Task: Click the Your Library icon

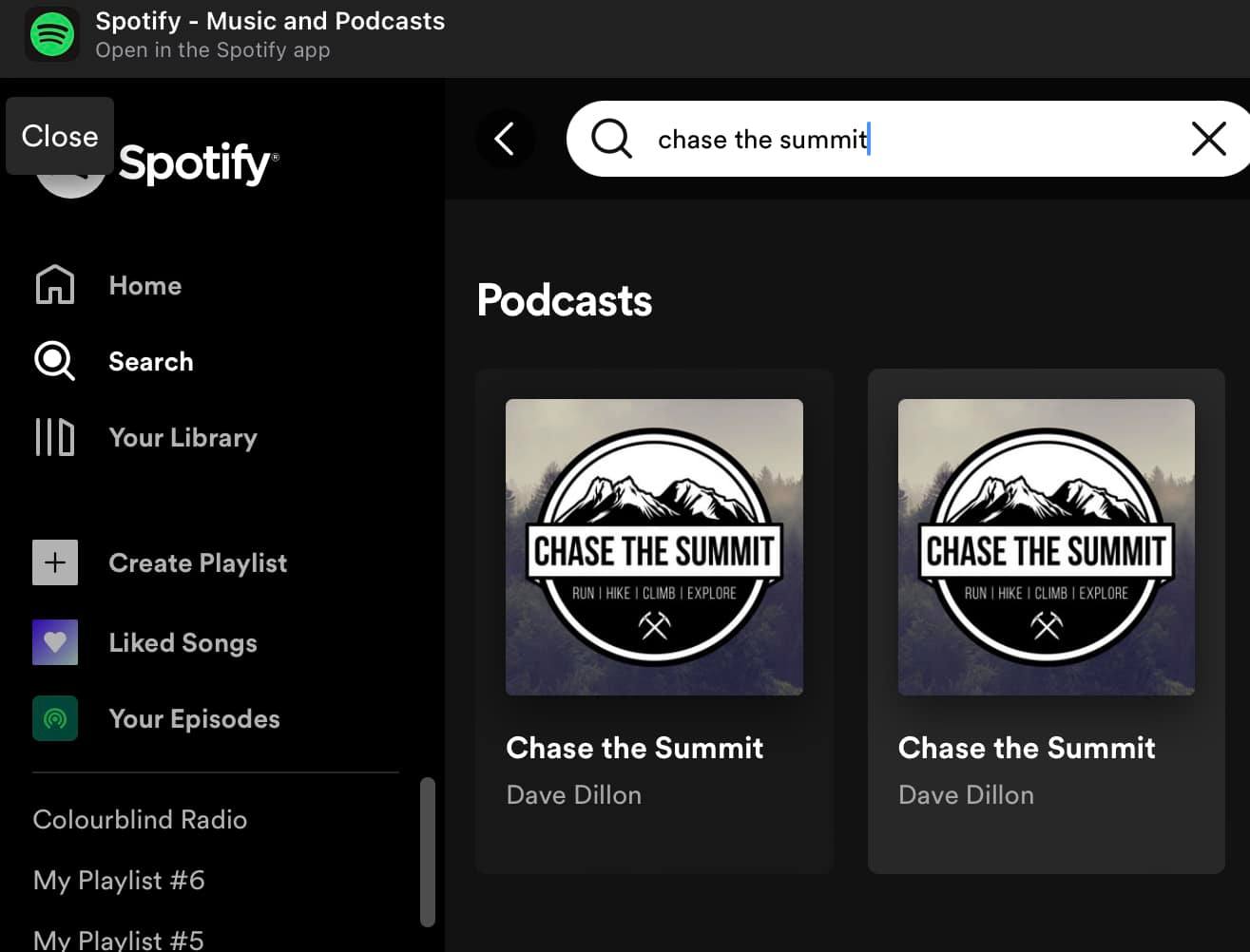Action: coord(55,437)
